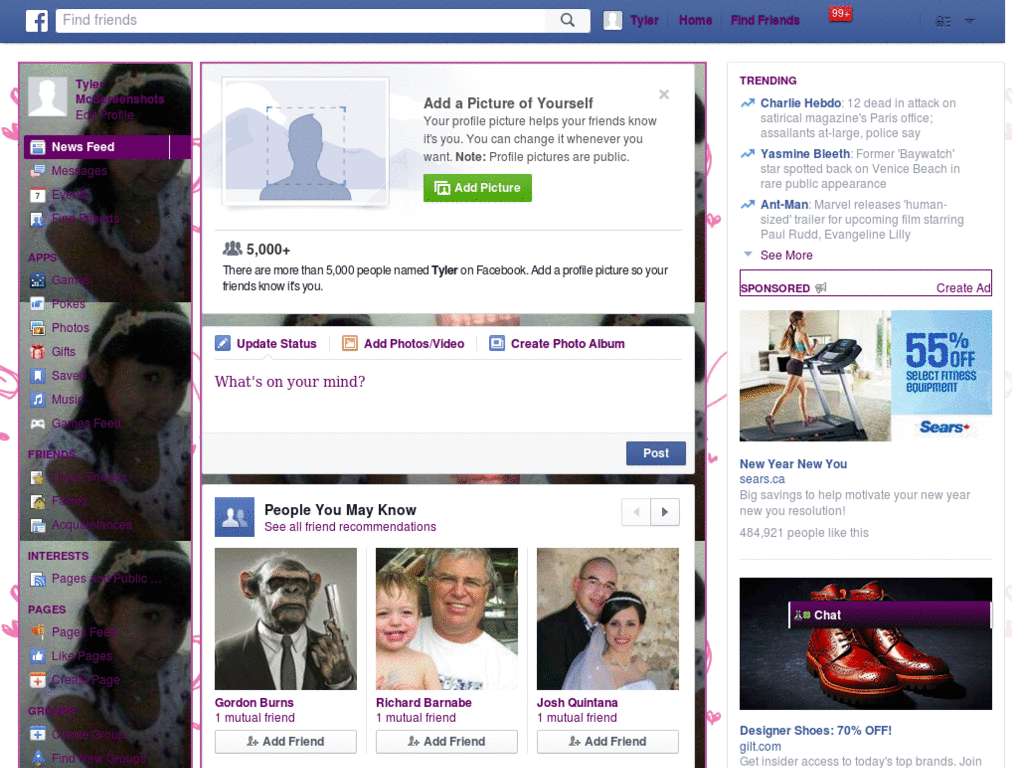
Task: Go to Home in the top bar
Action: [695, 20]
